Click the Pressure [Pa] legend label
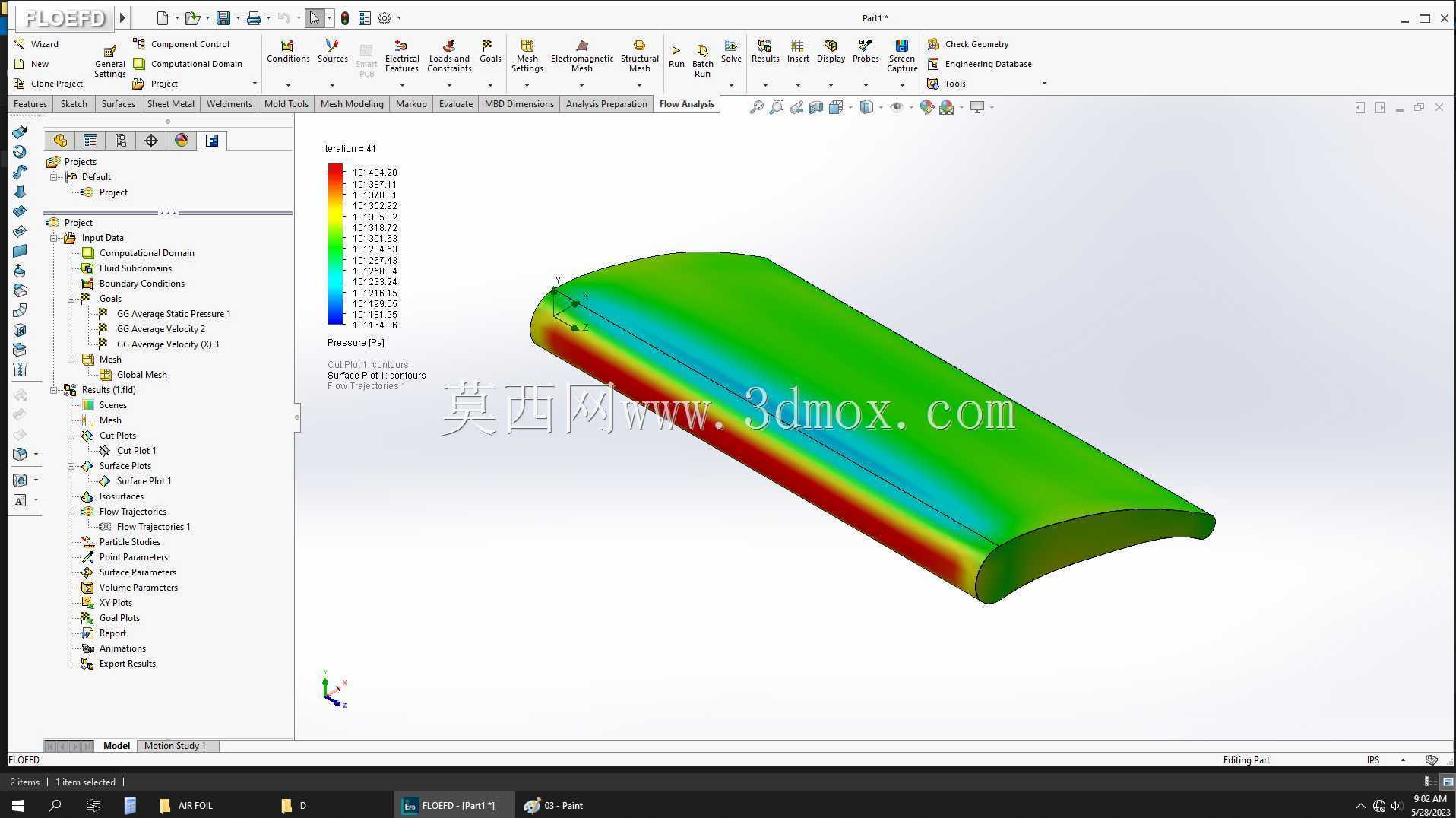Screen dimensions: 1456x818 tap(356, 343)
